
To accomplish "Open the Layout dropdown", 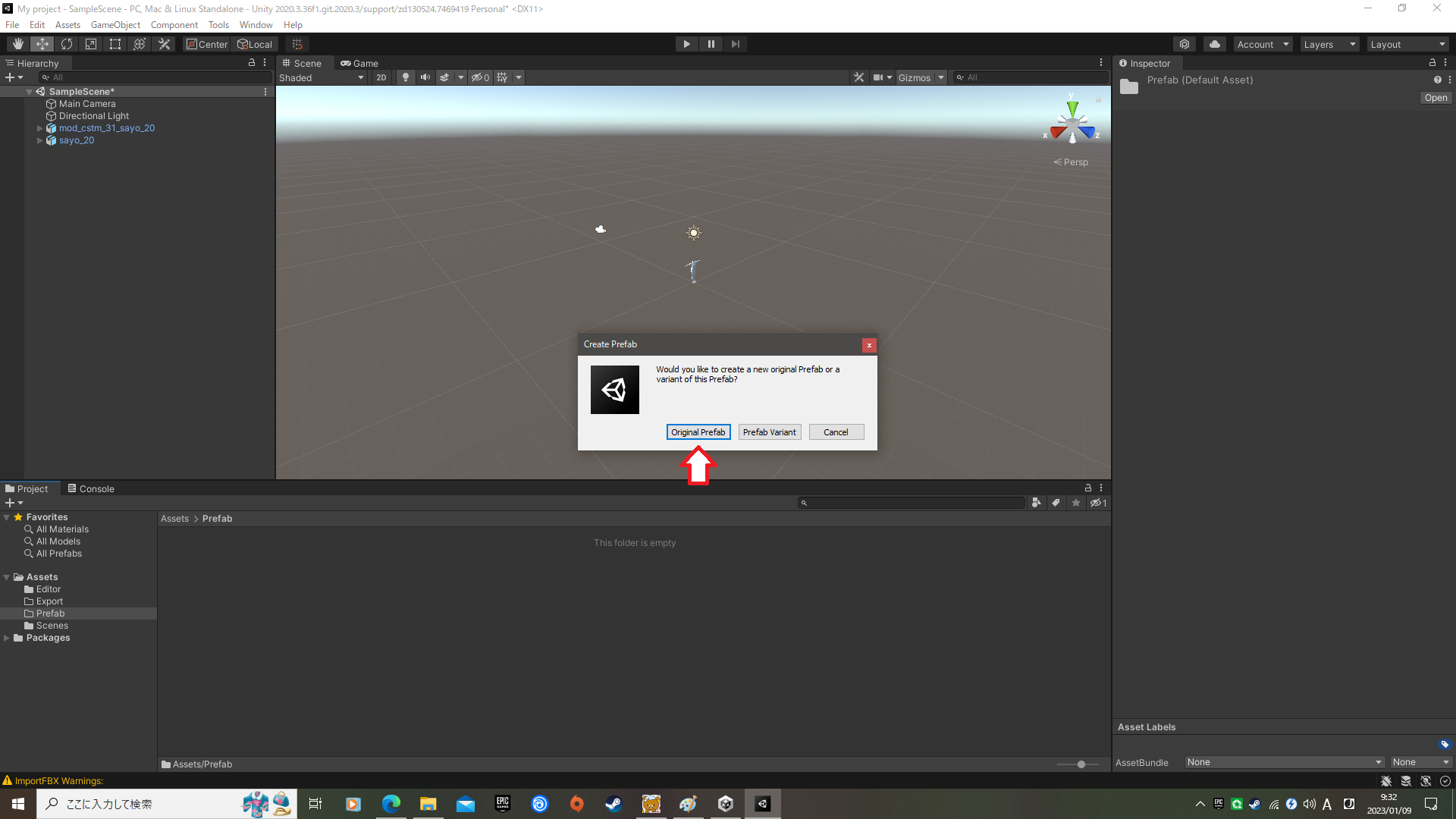I will coord(1408,44).
